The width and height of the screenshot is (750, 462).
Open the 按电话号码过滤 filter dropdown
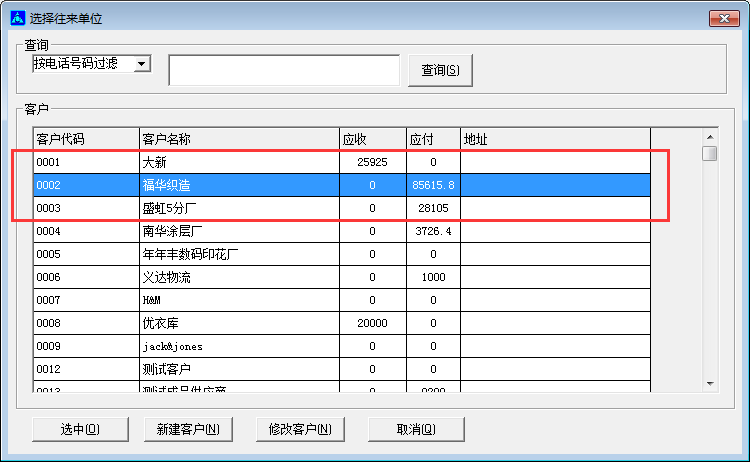(142, 64)
